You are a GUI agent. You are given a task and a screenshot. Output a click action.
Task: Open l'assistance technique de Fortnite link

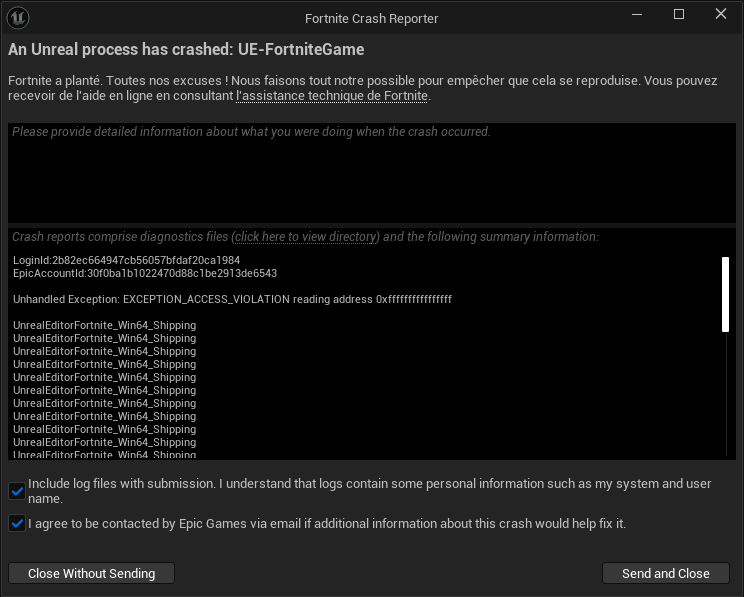click(x=332, y=96)
